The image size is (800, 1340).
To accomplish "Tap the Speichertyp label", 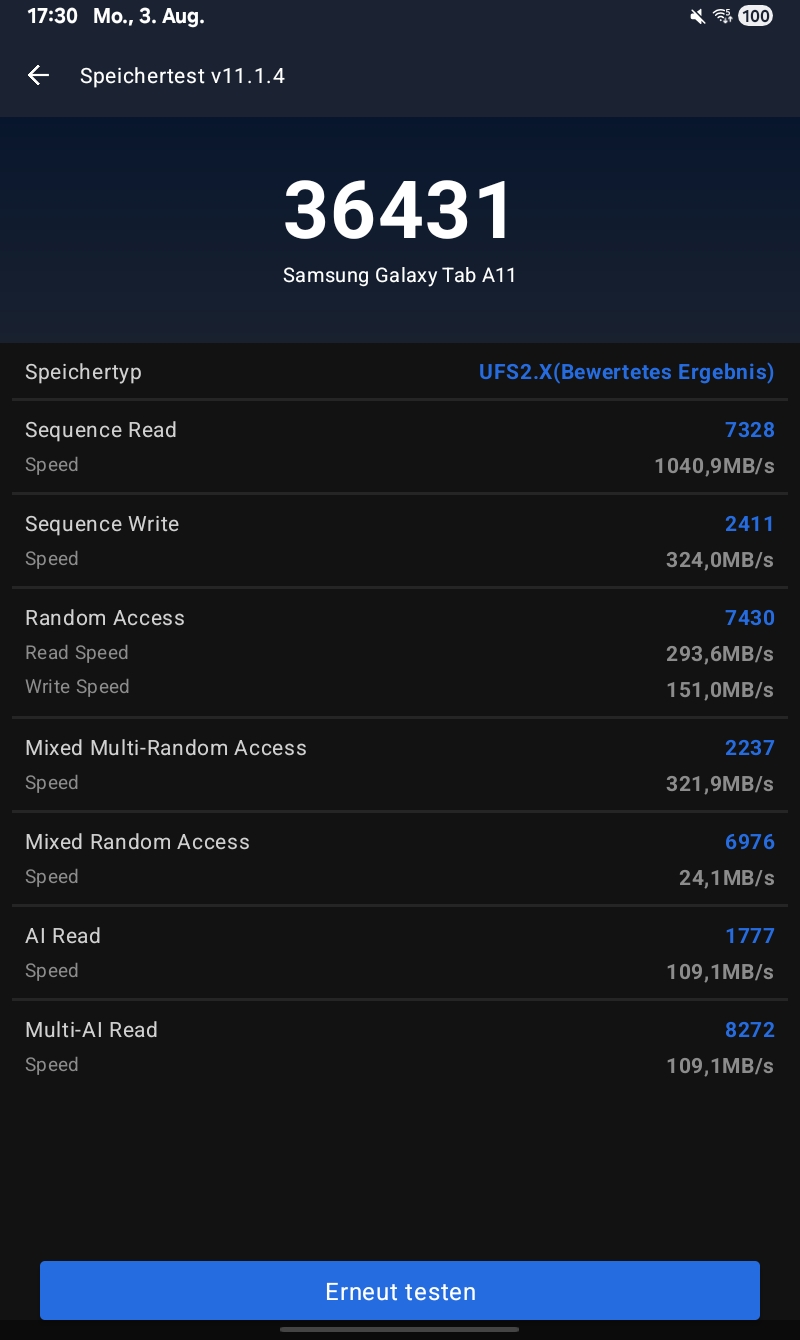I will [83, 372].
